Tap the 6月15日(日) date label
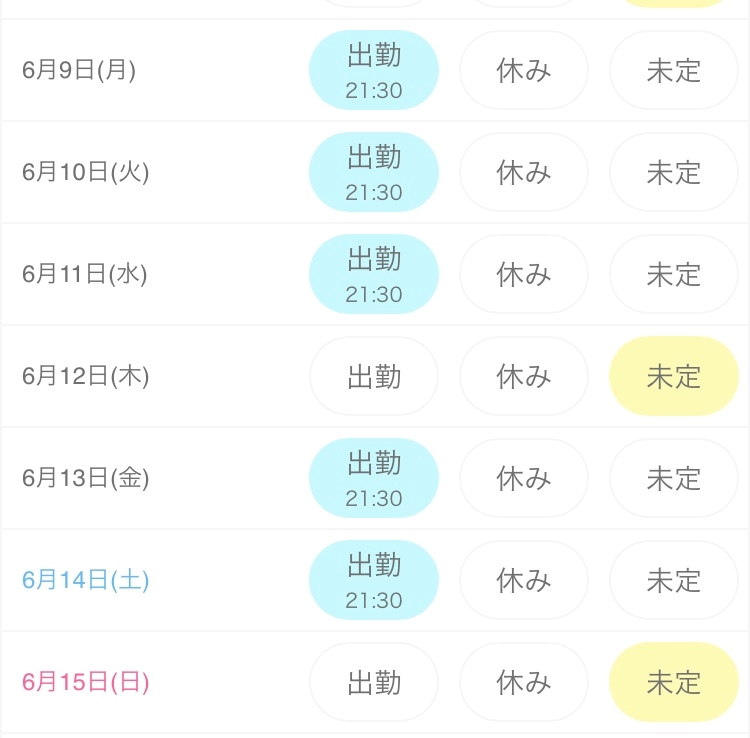 (85, 682)
